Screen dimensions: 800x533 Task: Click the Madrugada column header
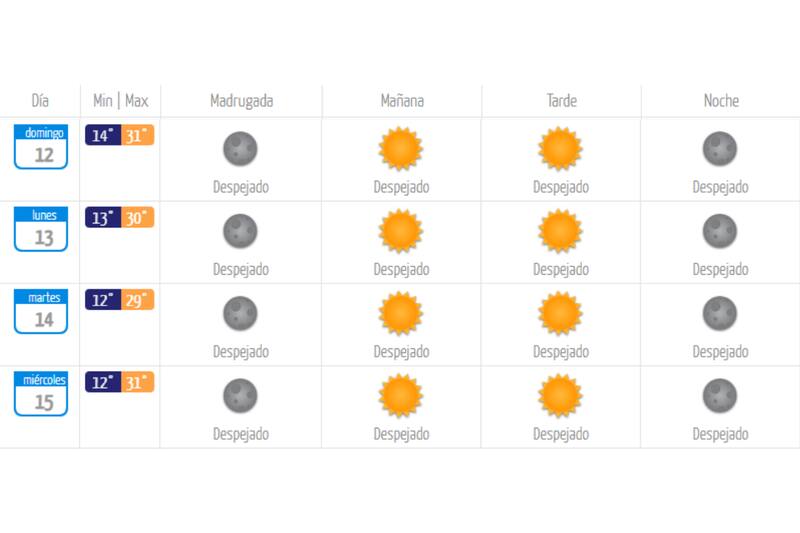[241, 101]
